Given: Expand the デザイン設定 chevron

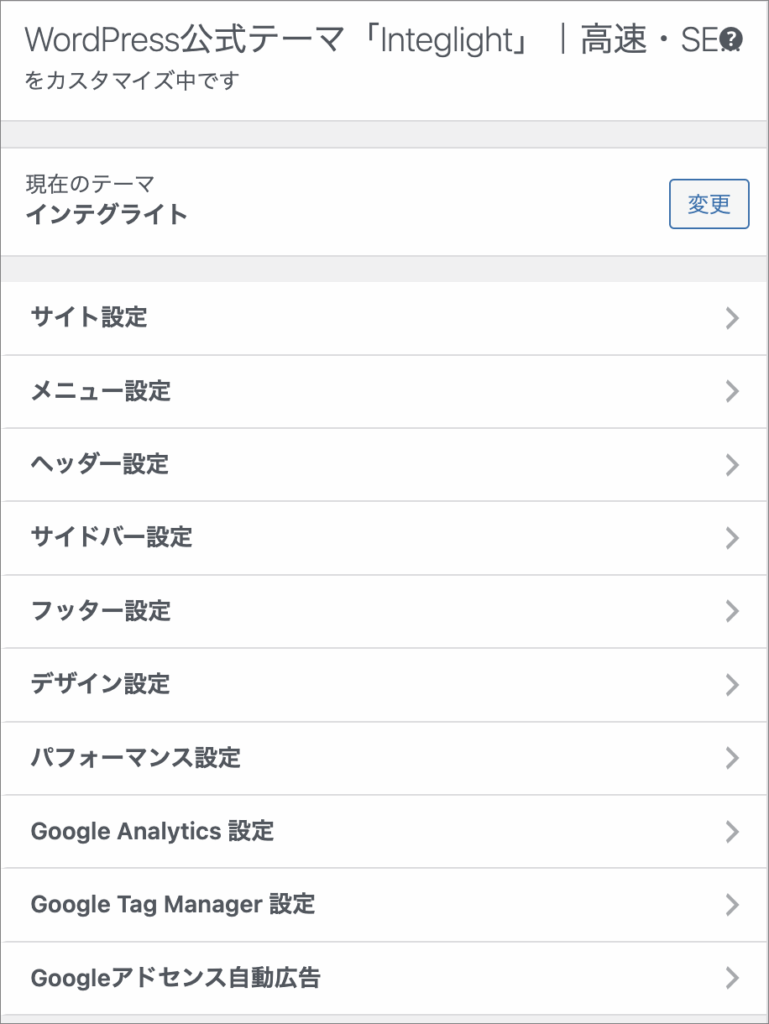Looking at the screenshot, I should click(732, 685).
